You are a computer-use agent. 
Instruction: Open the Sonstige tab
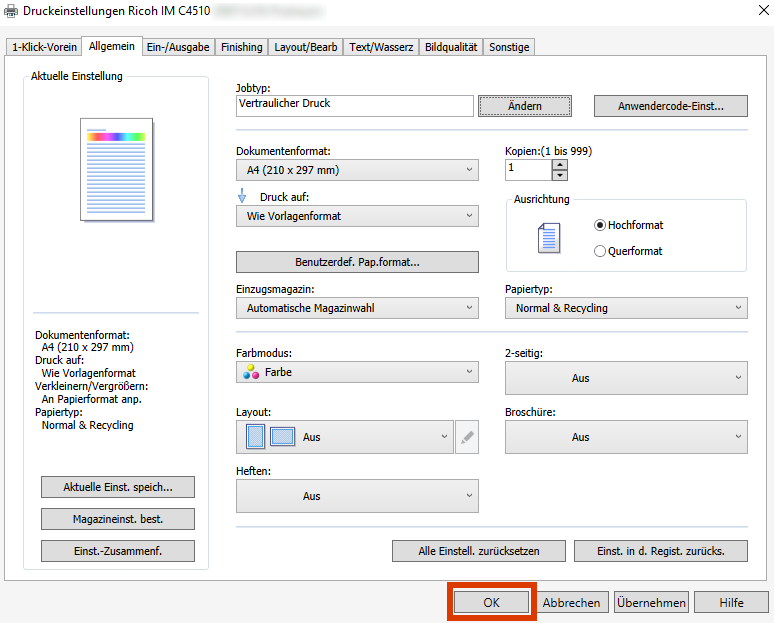pos(509,47)
